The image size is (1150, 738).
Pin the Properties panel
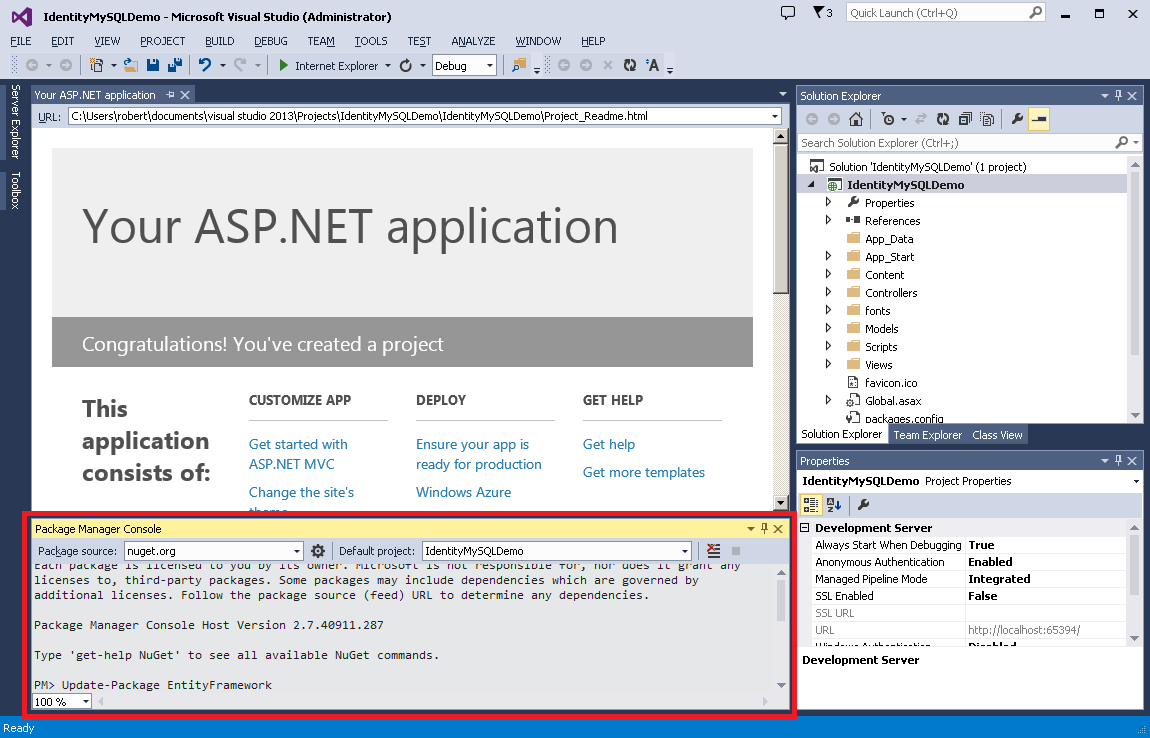point(1118,460)
